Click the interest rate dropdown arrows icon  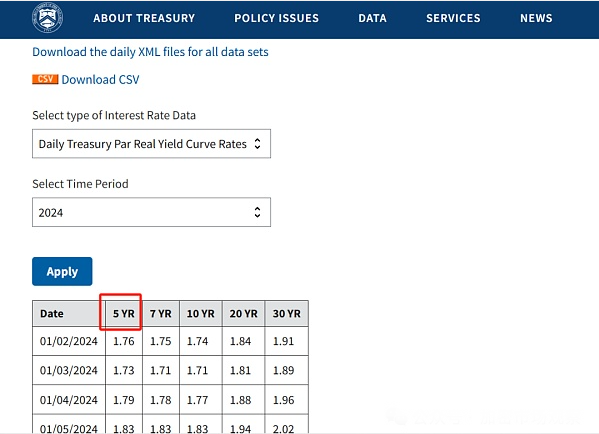click(x=257, y=144)
